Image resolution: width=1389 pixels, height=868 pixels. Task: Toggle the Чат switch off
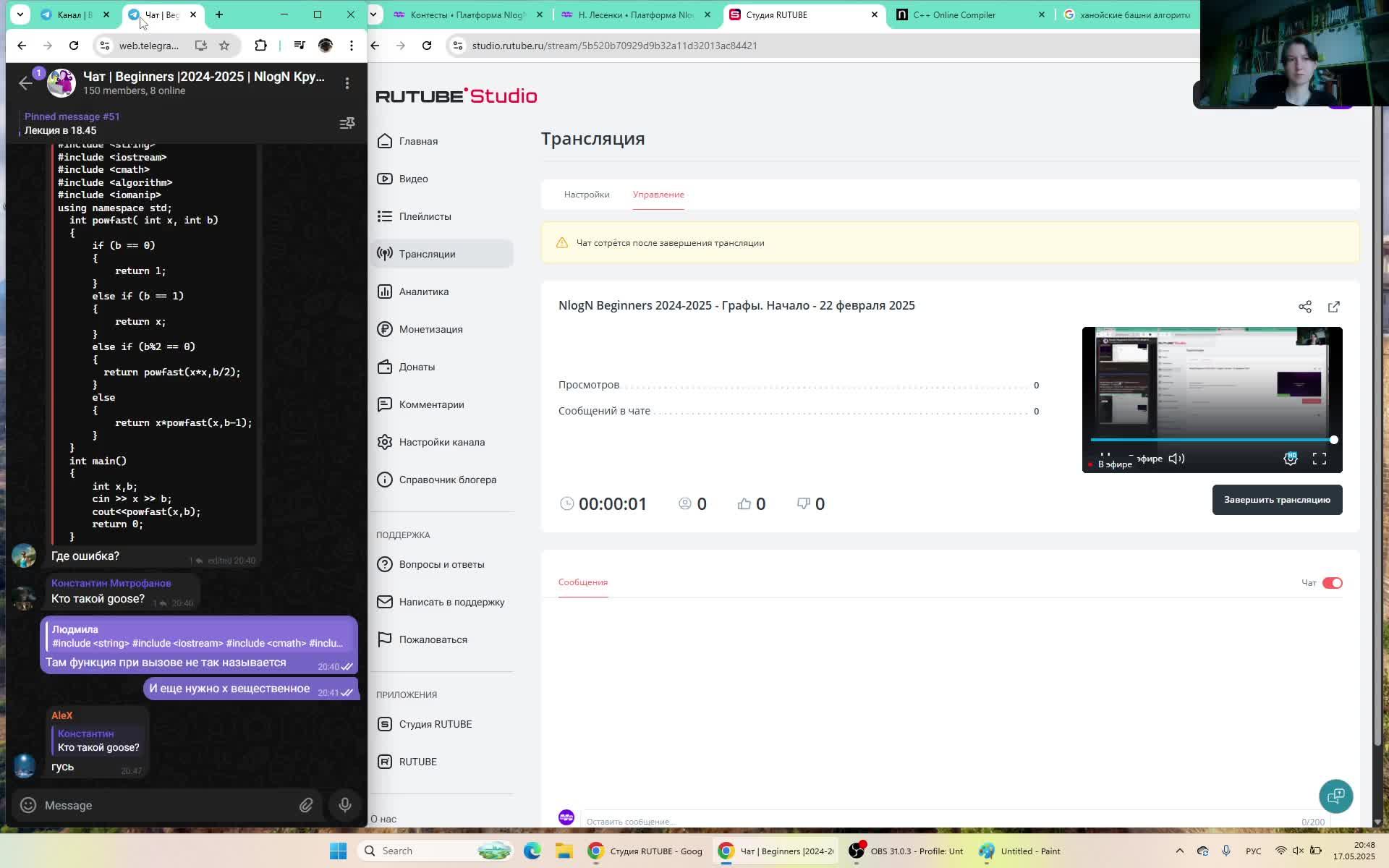1332,583
